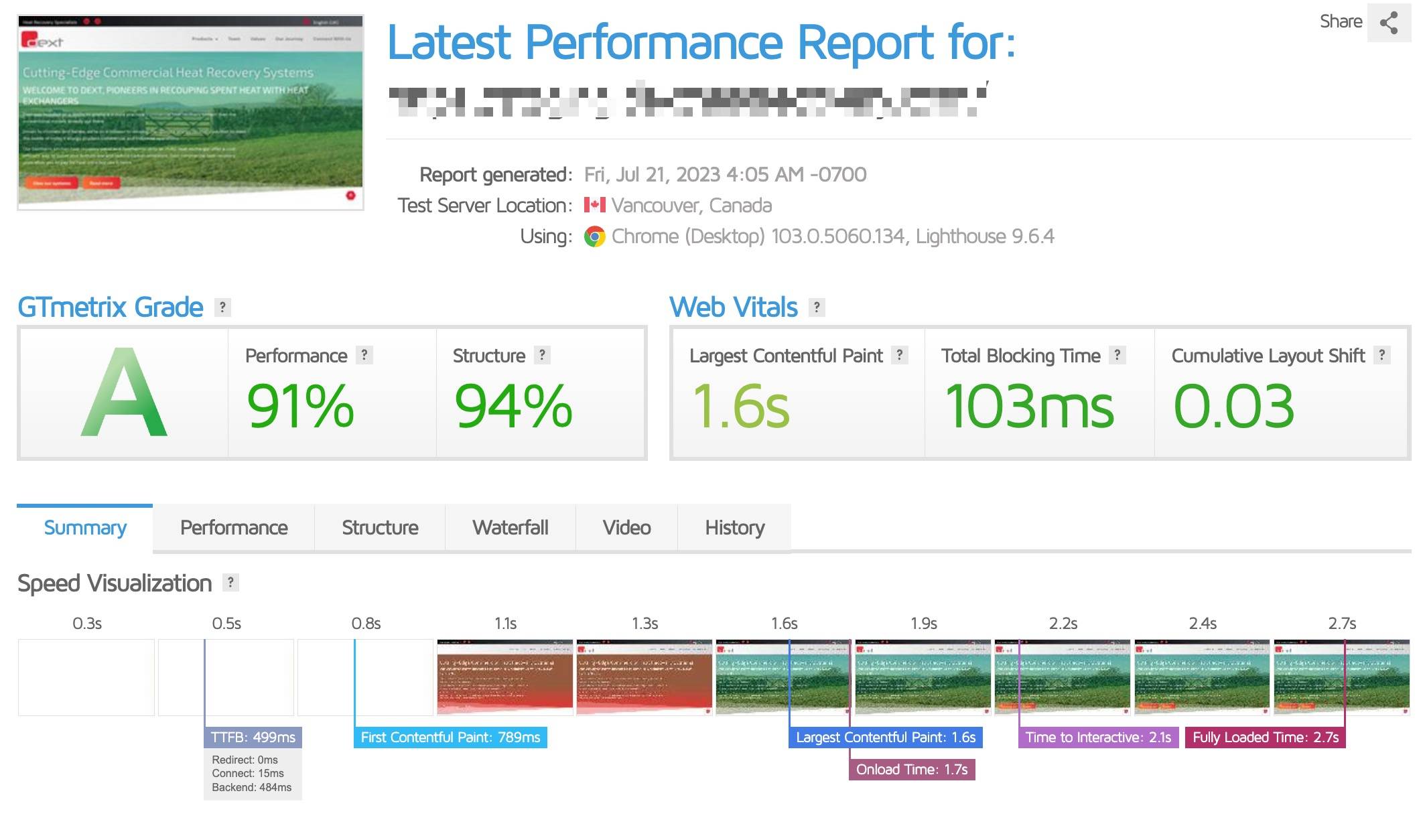Screen dimensions: 1423x840
Task: Select the Summary tab
Action: (85, 528)
